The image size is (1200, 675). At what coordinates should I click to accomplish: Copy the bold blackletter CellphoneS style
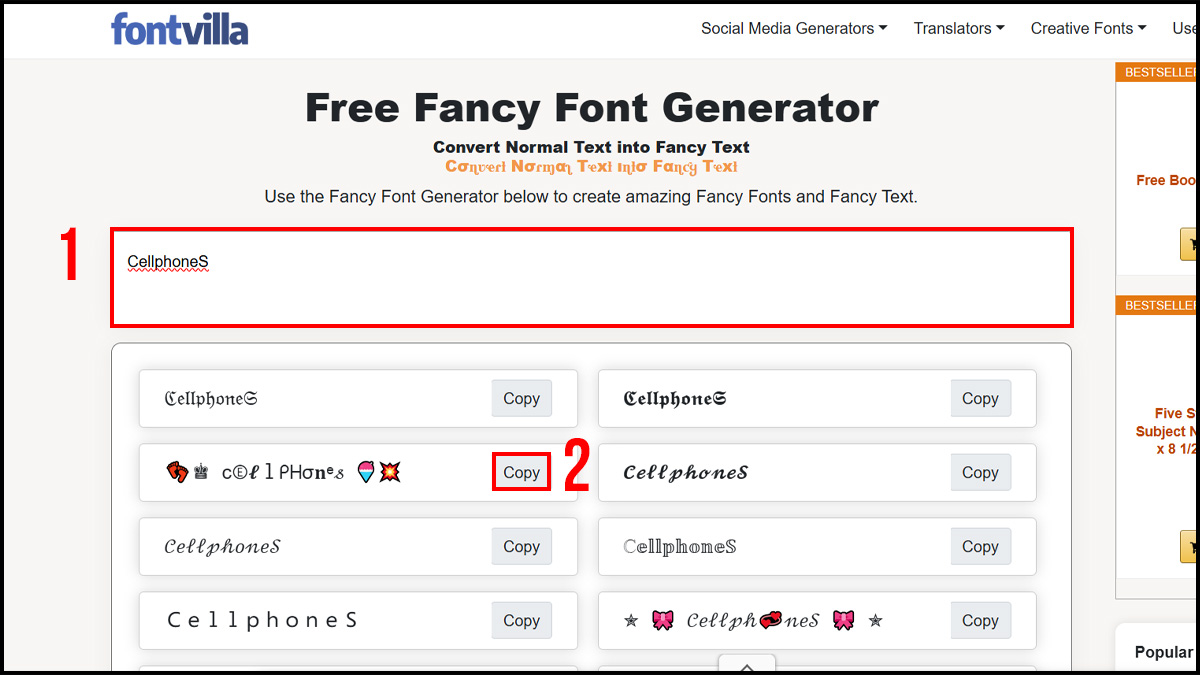click(x=980, y=398)
